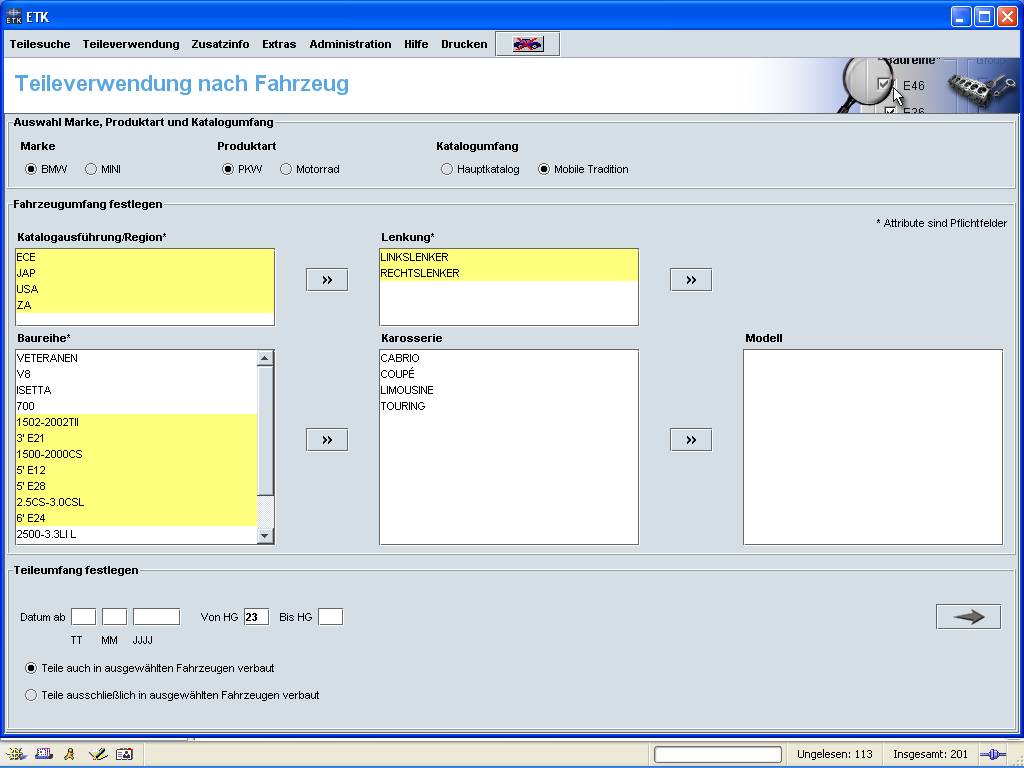Select LIMOUSINE in Karosserie list
The height and width of the screenshot is (768, 1024).
point(508,390)
